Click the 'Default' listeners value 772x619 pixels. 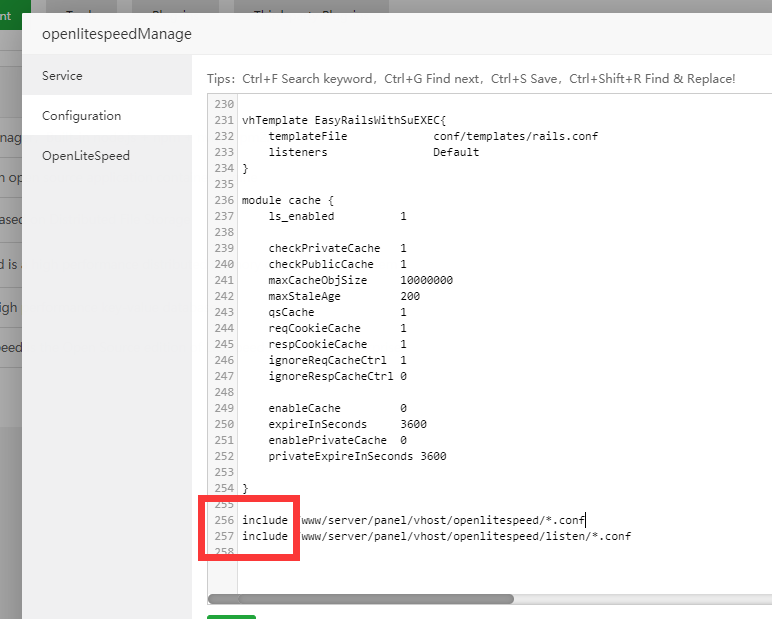point(456,152)
